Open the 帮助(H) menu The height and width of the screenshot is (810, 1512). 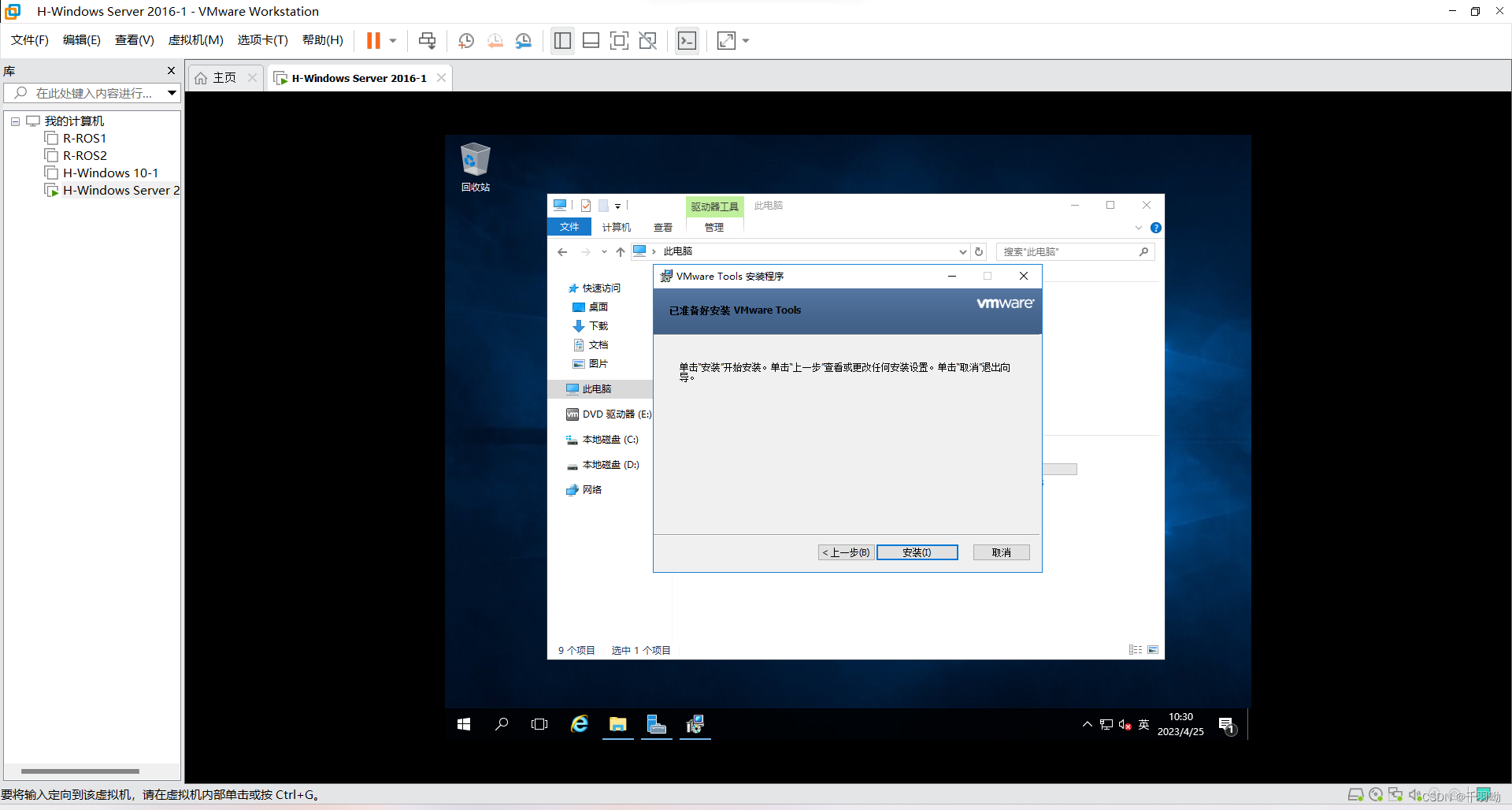point(323,40)
